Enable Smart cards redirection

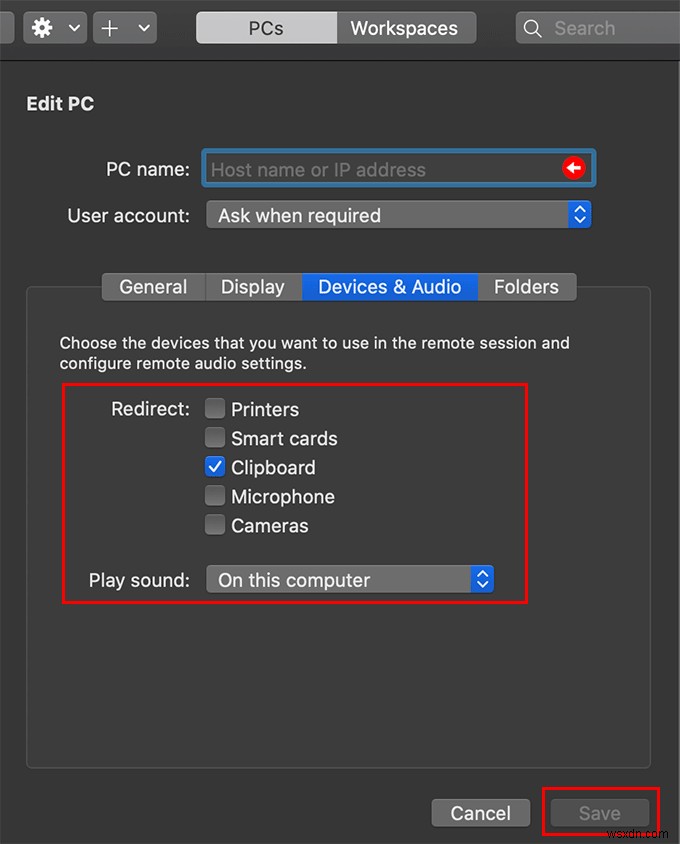click(x=215, y=437)
